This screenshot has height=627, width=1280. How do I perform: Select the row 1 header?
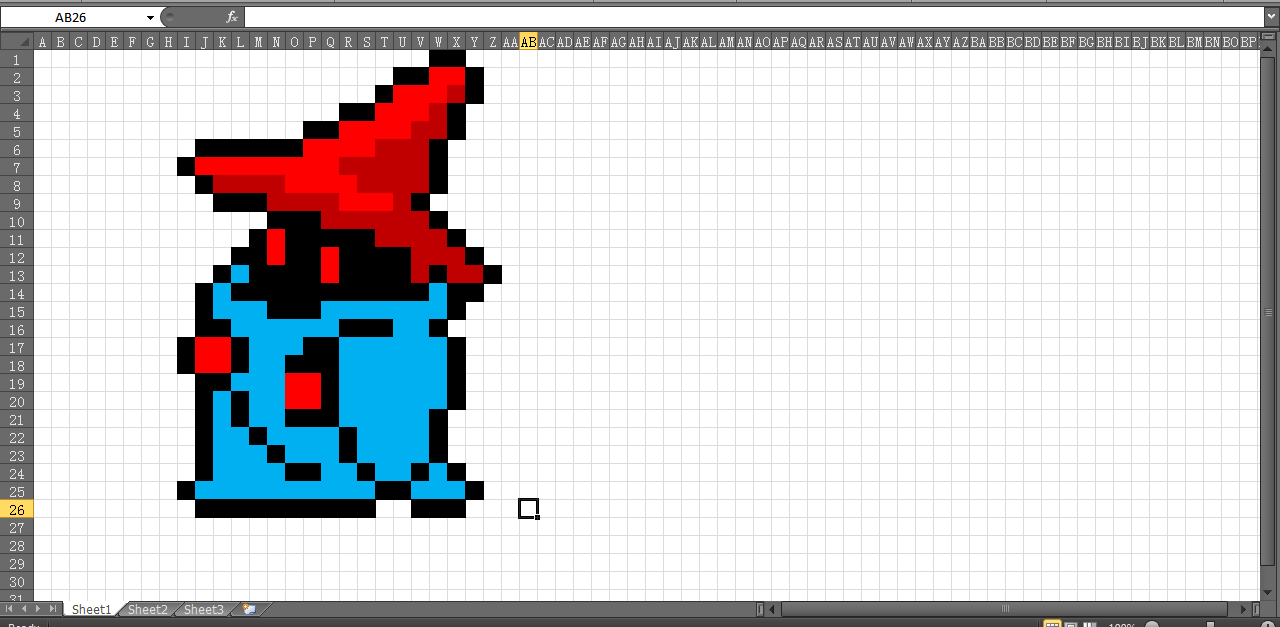[x=17, y=59]
